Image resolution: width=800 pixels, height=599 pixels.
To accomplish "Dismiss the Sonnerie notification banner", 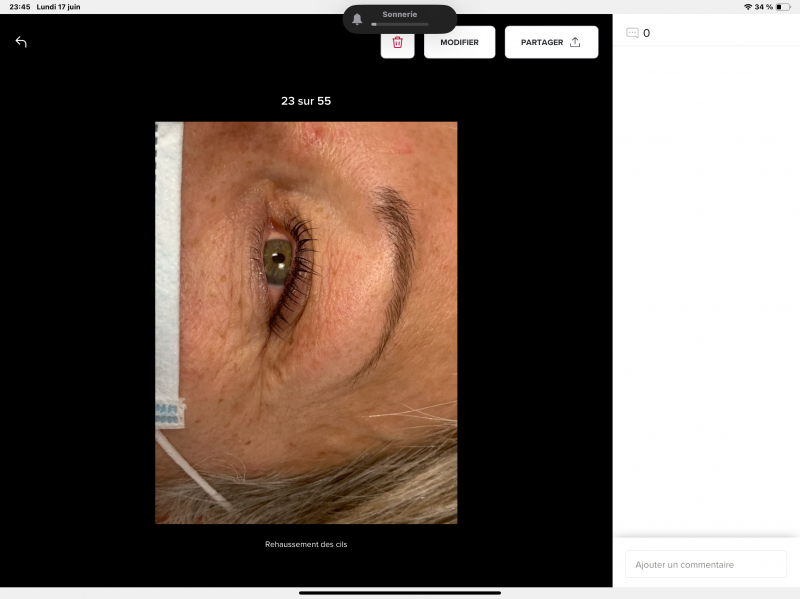I will click(400, 16).
